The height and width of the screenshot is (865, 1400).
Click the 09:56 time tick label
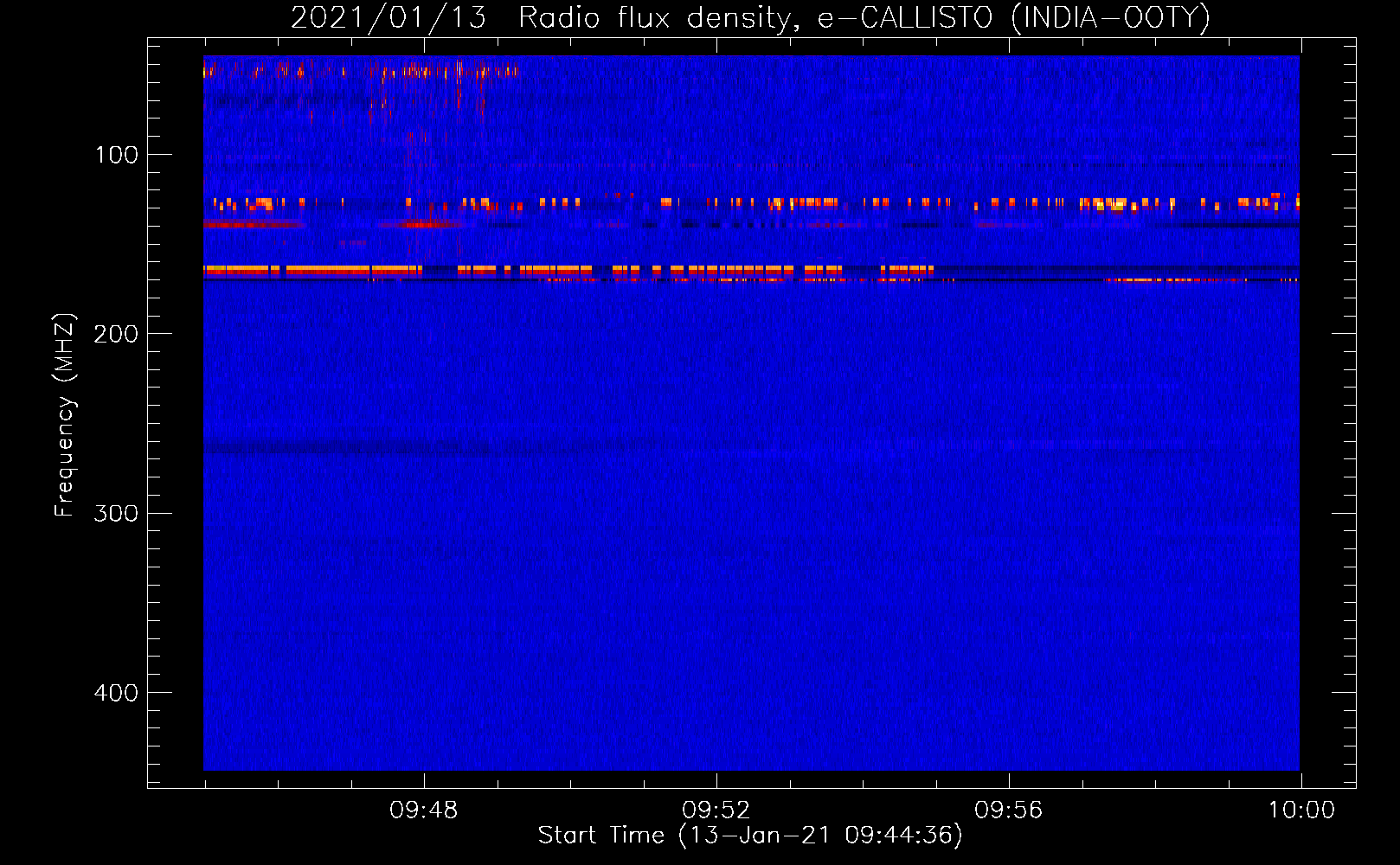click(1009, 811)
